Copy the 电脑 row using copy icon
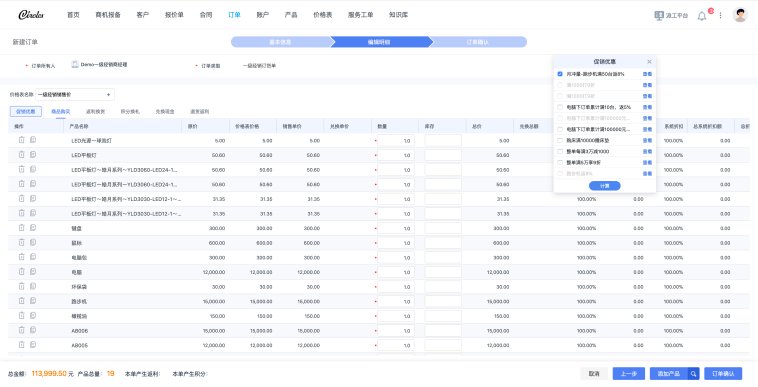 (x=33, y=272)
